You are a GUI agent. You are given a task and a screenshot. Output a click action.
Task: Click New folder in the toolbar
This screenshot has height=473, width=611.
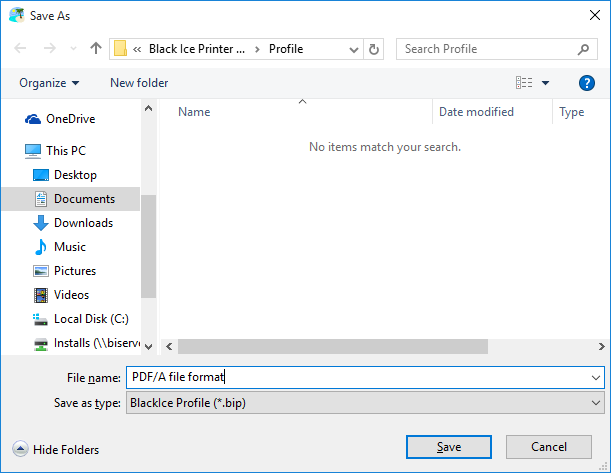coord(139,83)
